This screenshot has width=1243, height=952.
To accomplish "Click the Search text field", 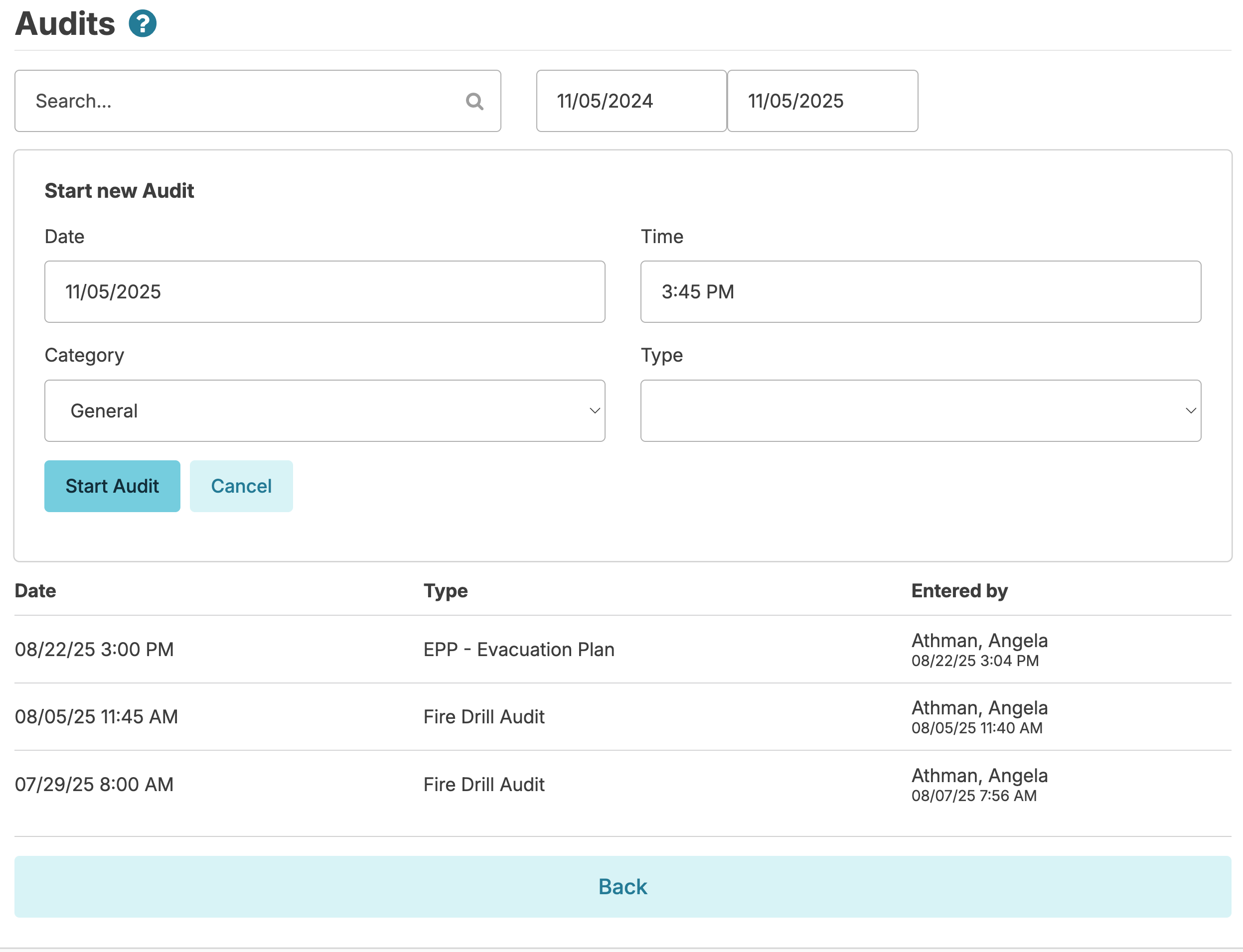I will click(244, 102).
